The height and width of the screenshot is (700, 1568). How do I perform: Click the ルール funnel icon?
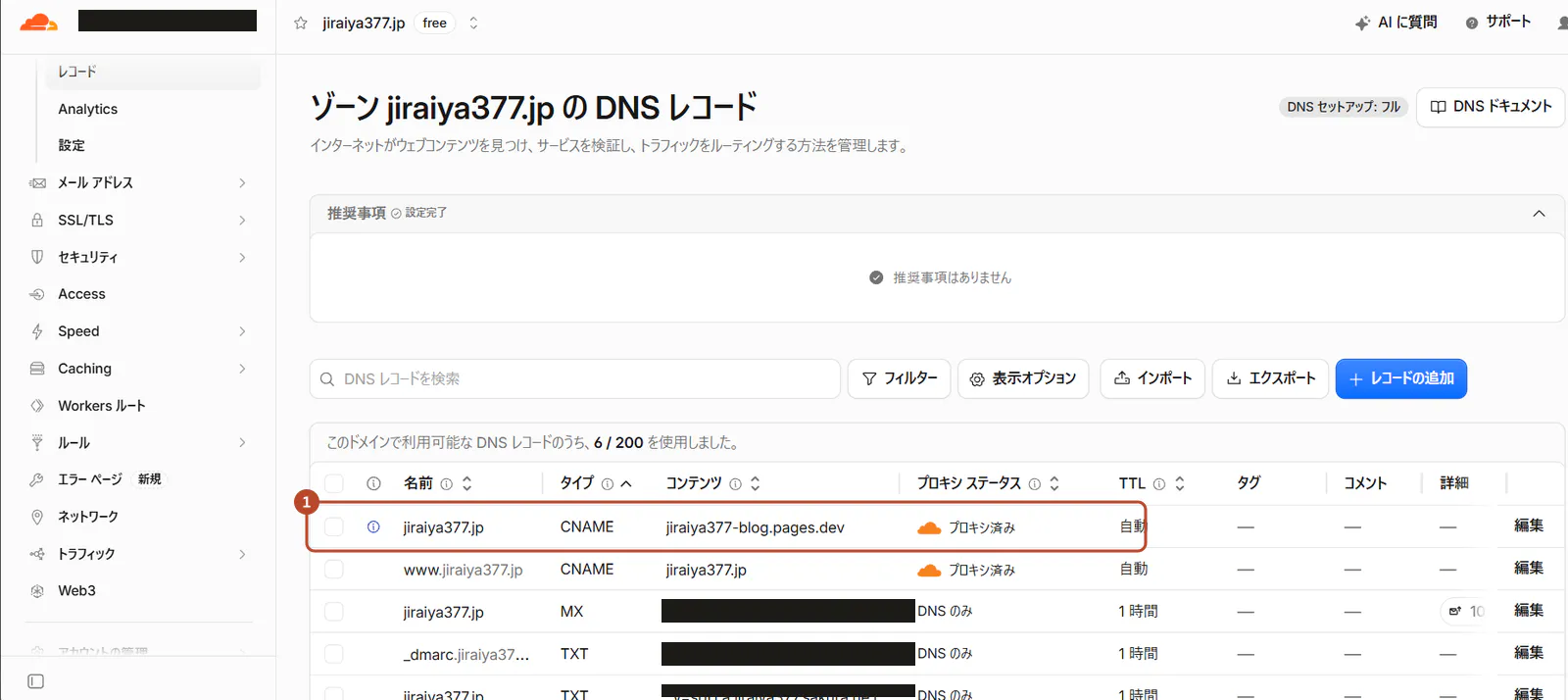coord(37,443)
